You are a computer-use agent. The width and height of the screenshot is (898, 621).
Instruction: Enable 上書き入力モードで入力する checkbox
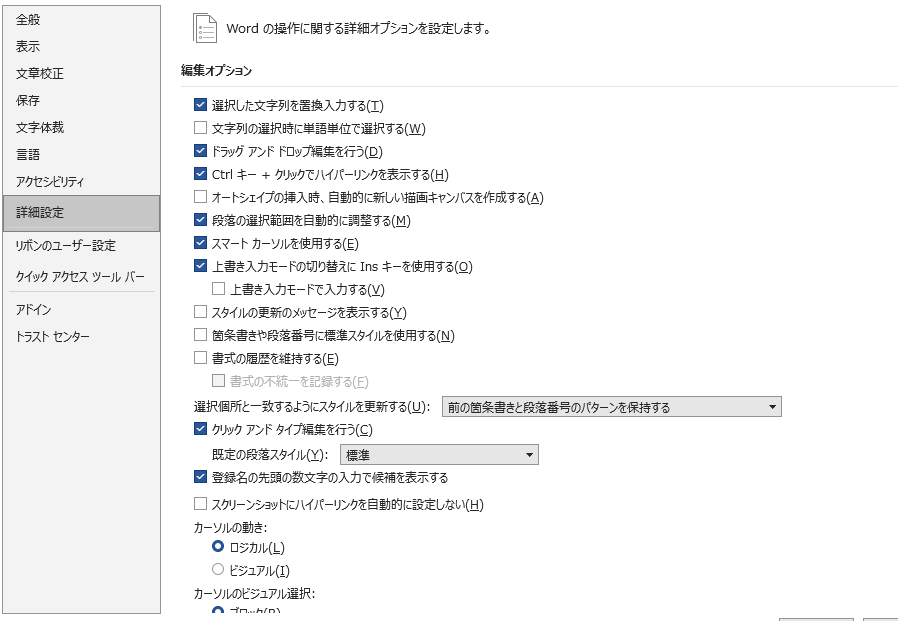pos(219,289)
